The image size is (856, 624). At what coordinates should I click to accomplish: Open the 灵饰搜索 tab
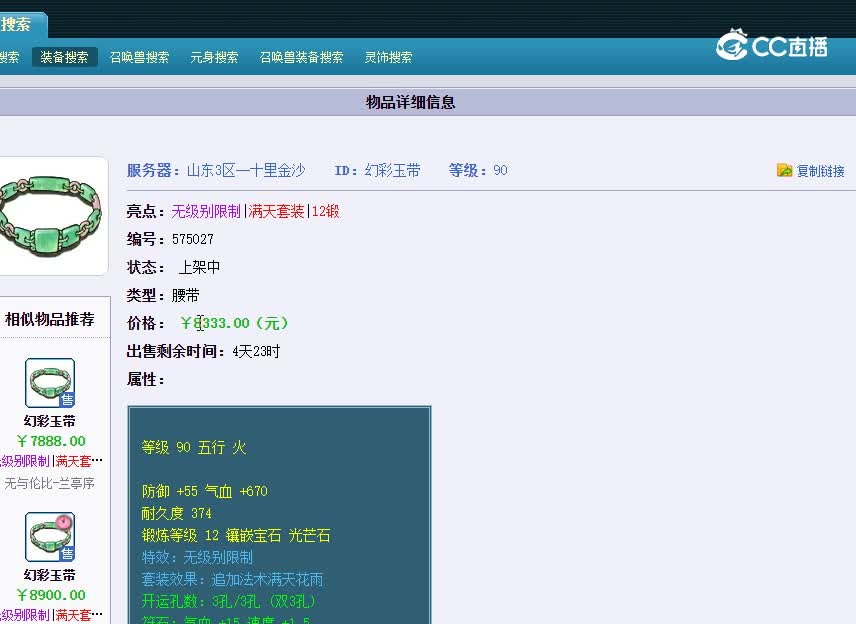[388, 57]
